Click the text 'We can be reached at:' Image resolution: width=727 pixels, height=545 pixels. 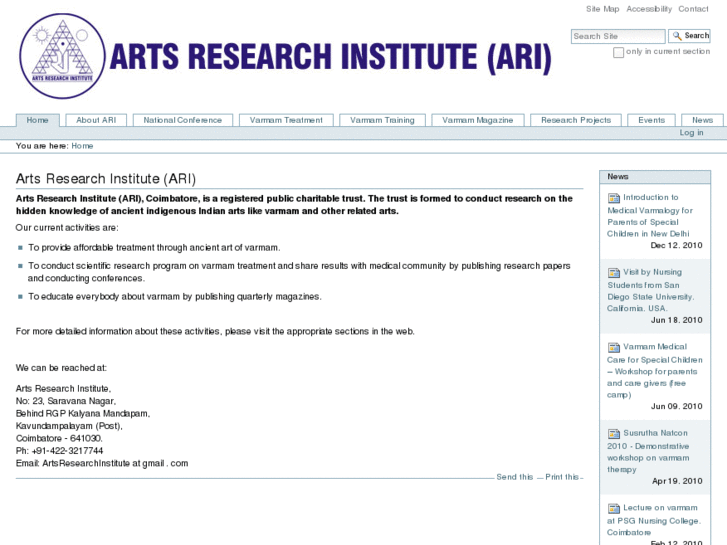pos(61,368)
